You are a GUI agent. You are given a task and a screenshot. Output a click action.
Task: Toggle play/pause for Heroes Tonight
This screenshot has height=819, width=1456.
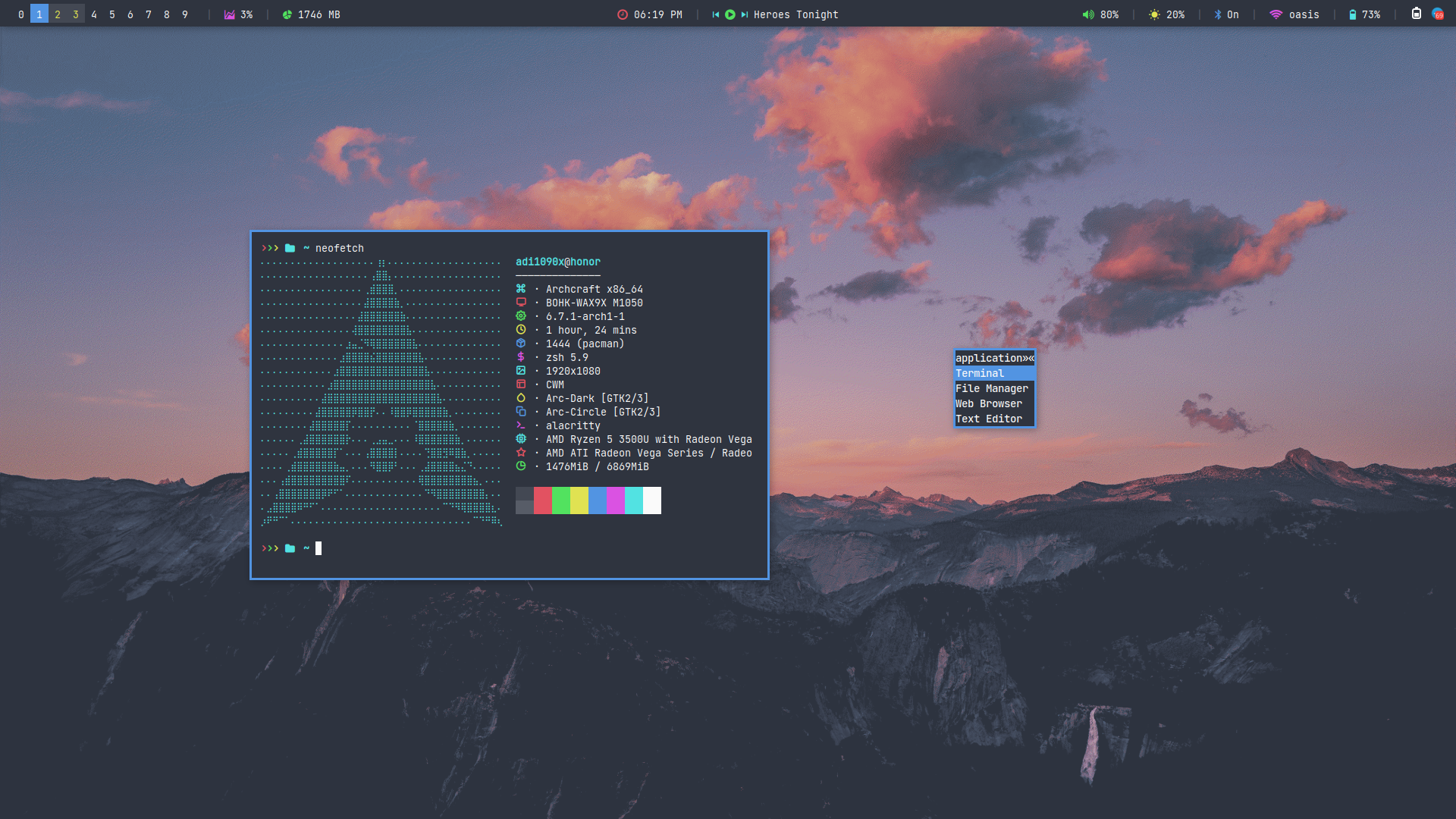coord(730,14)
